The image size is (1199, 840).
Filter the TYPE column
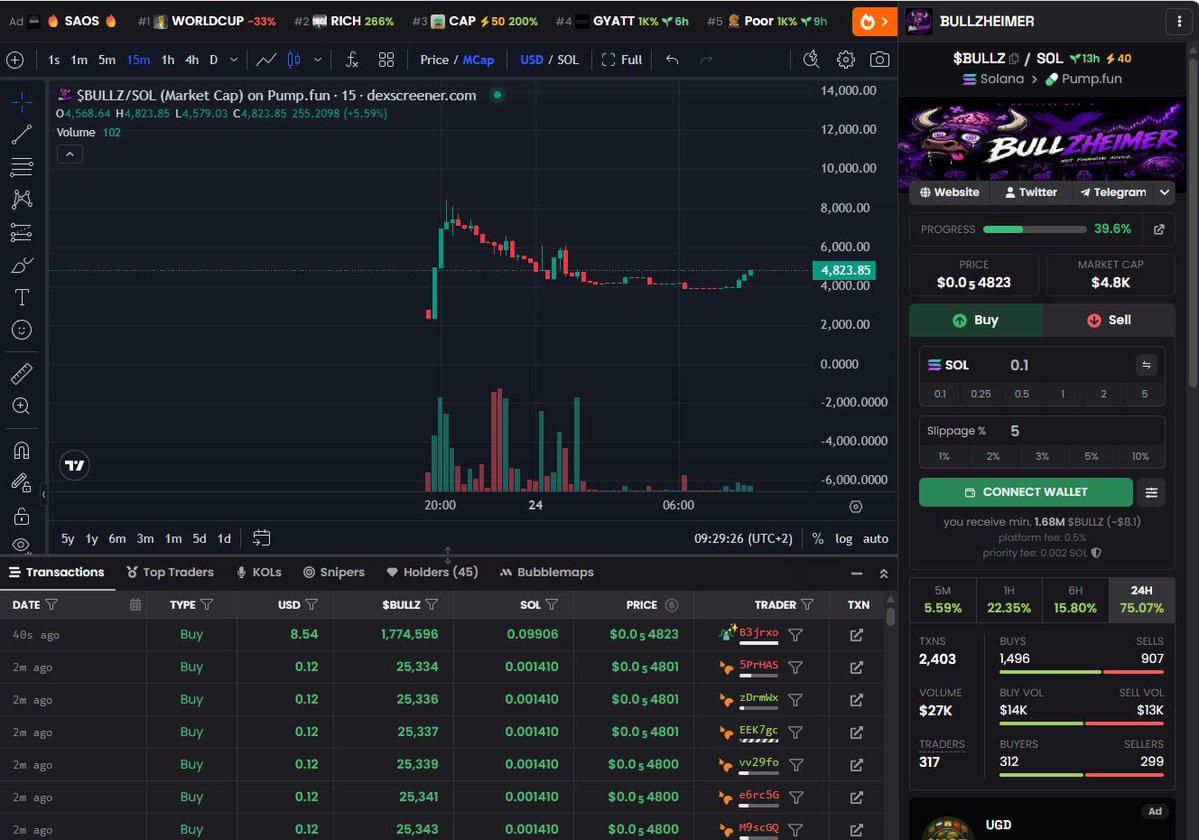tap(206, 605)
